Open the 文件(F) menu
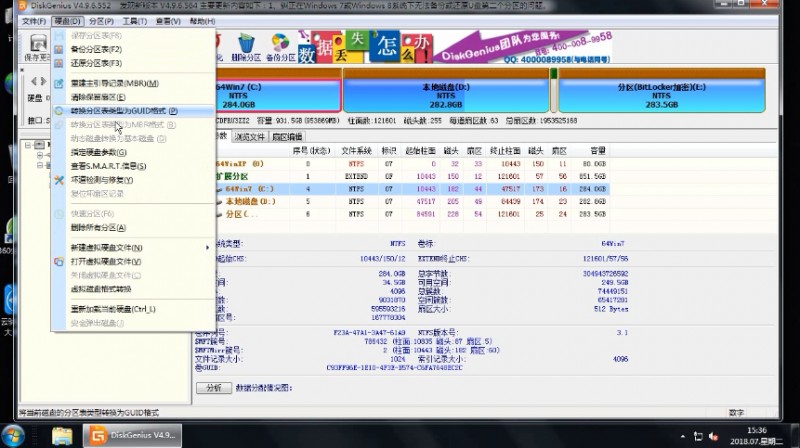The image size is (800, 448). click(x=34, y=21)
